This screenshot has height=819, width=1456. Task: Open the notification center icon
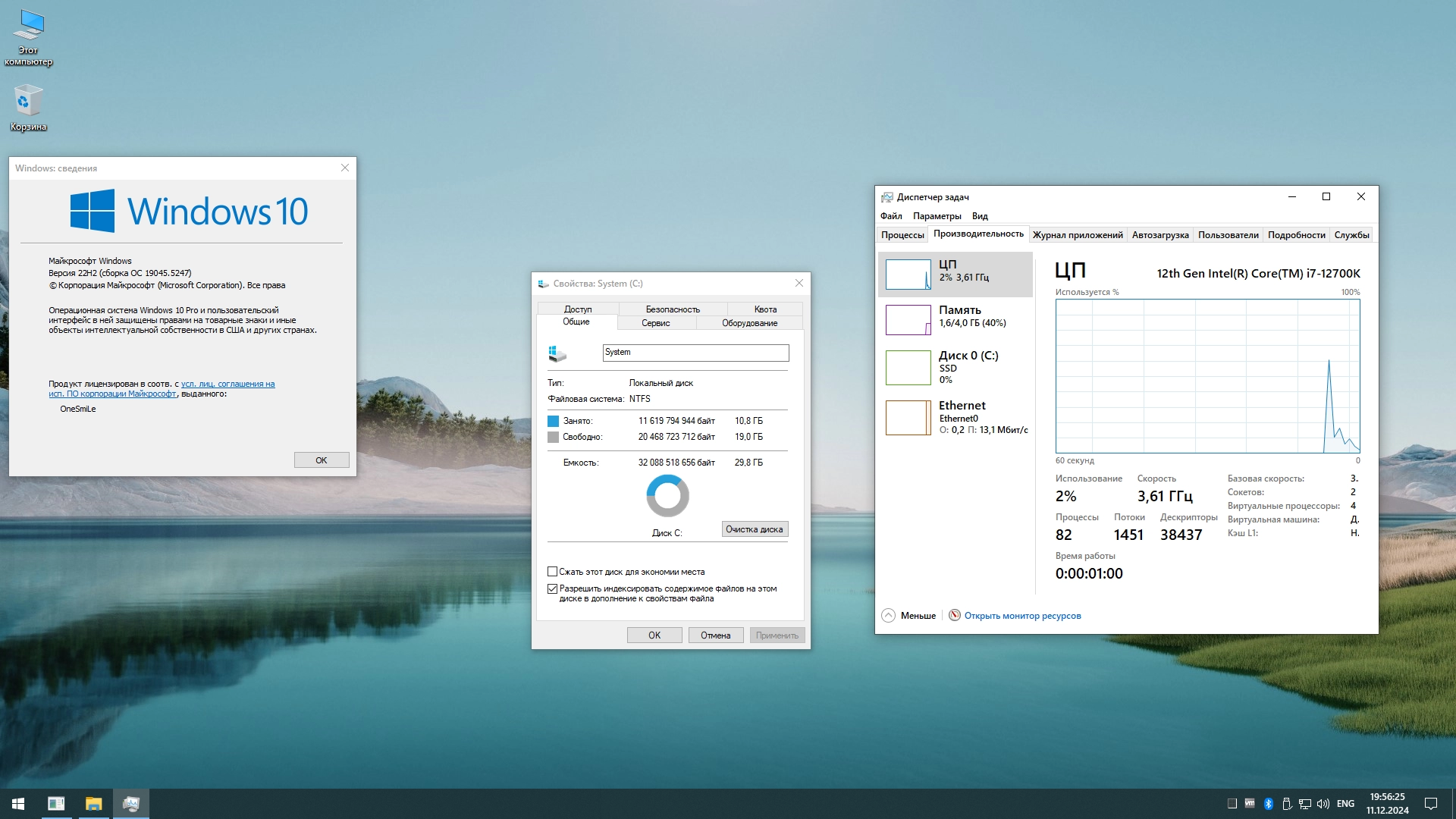click(1431, 804)
